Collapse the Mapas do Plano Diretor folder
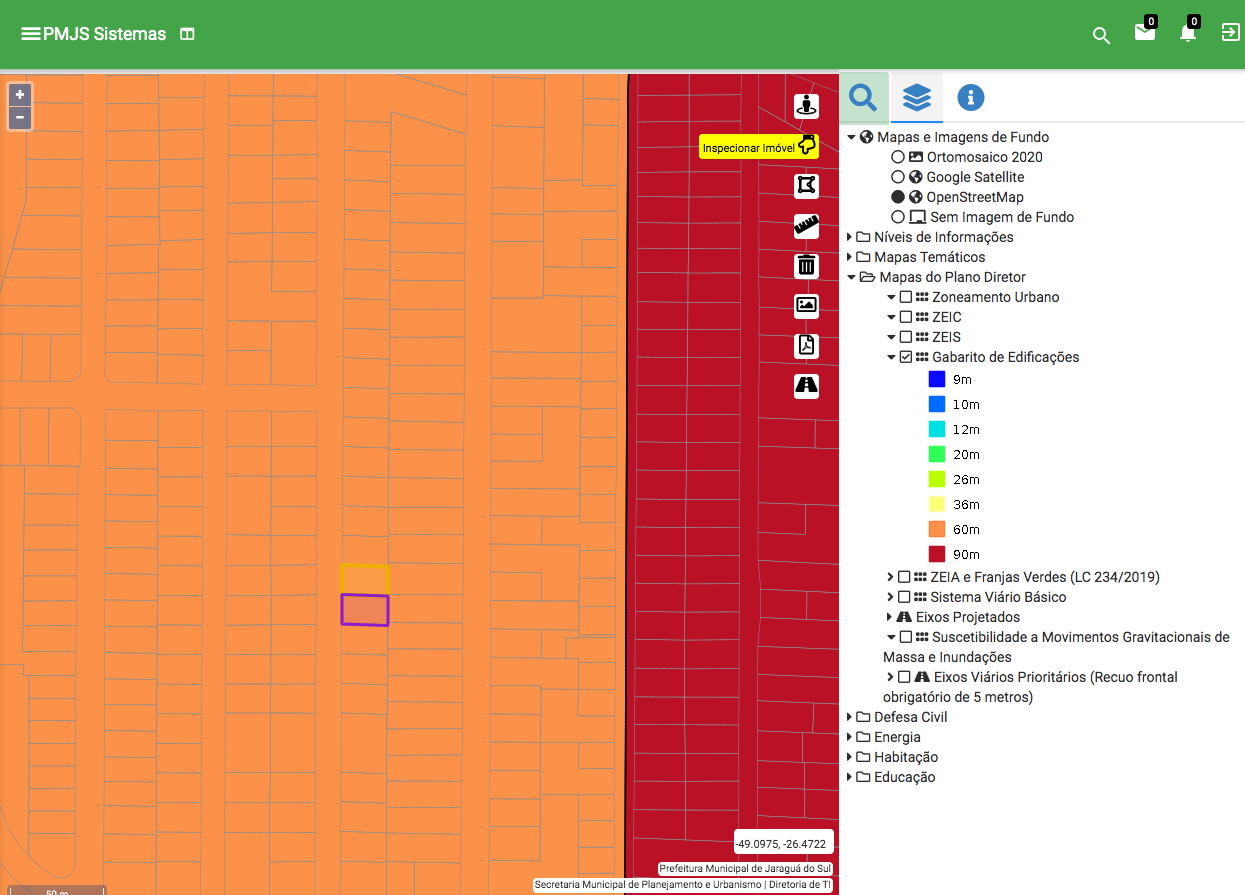This screenshot has height=895, width=1245. [851, 277]
